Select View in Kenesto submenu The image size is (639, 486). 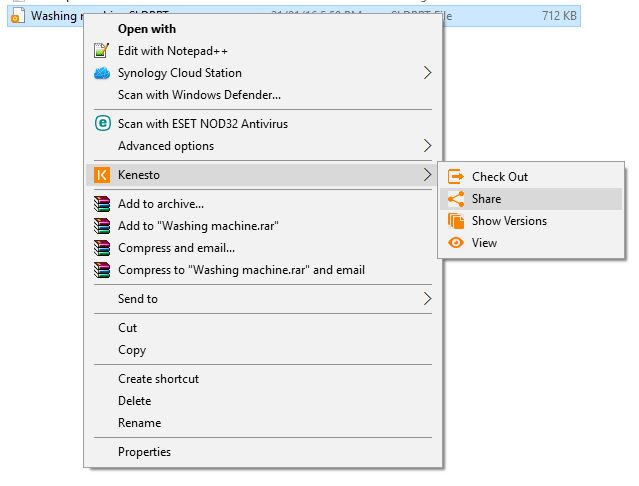(531, 243)
